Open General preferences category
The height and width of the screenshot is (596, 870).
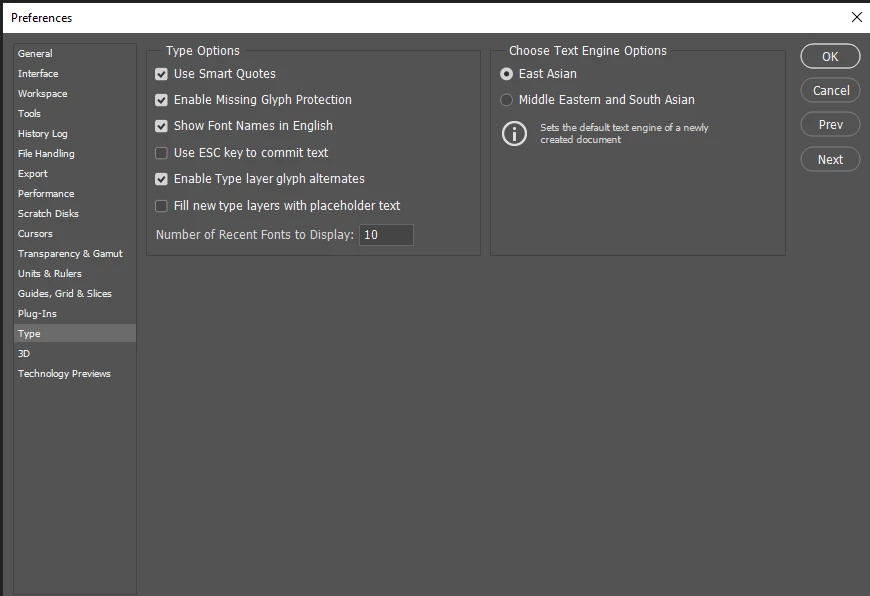(x=75, y=53)
